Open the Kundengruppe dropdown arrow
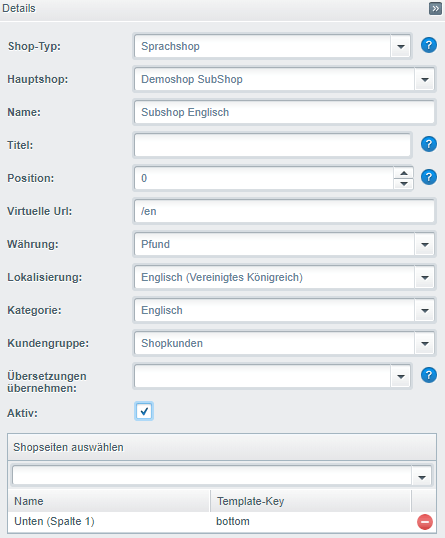Viewport: 445px width, 538px height. pos(424,343)
